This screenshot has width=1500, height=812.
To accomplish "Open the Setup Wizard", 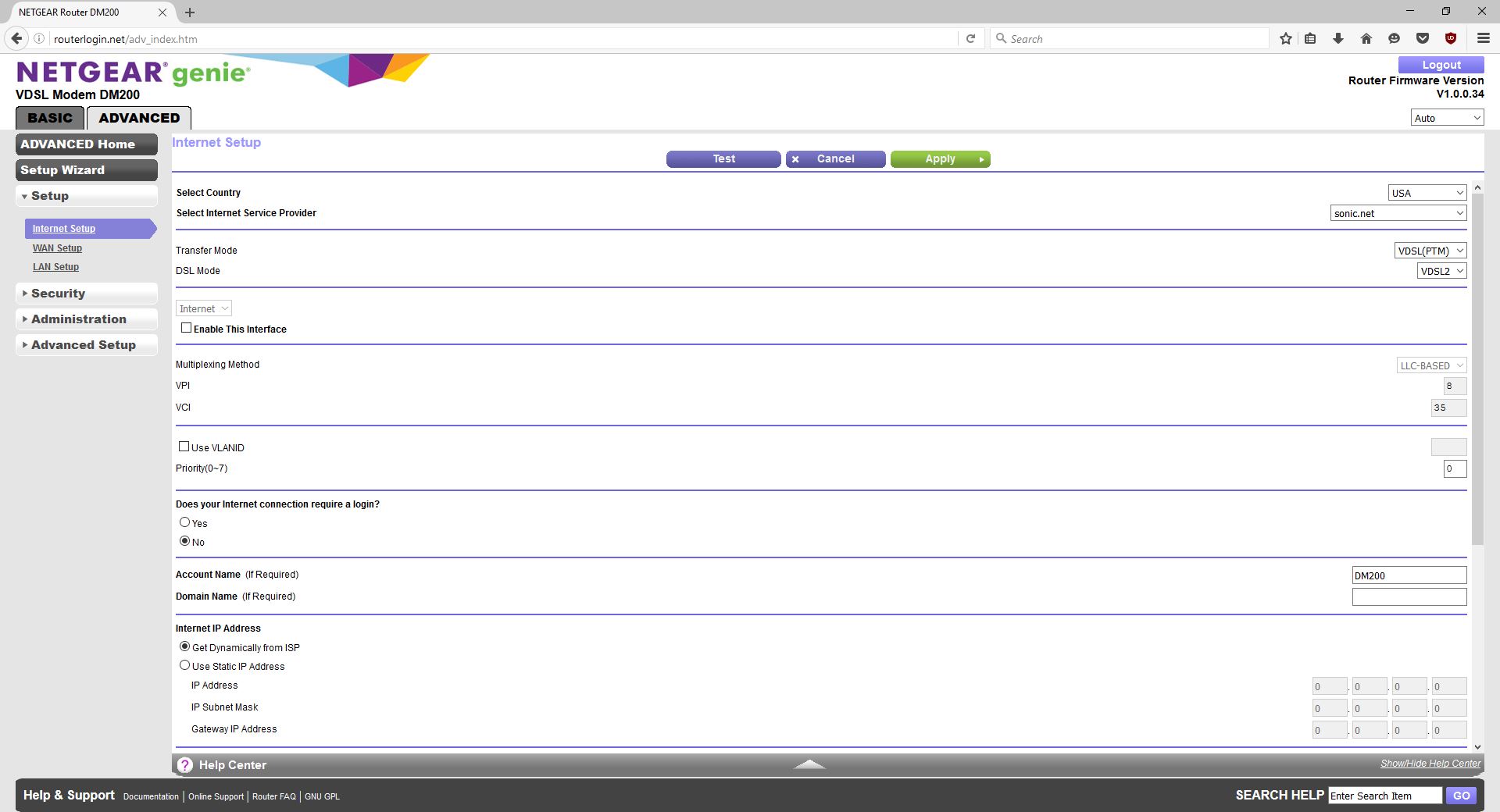I will point(86,170).
